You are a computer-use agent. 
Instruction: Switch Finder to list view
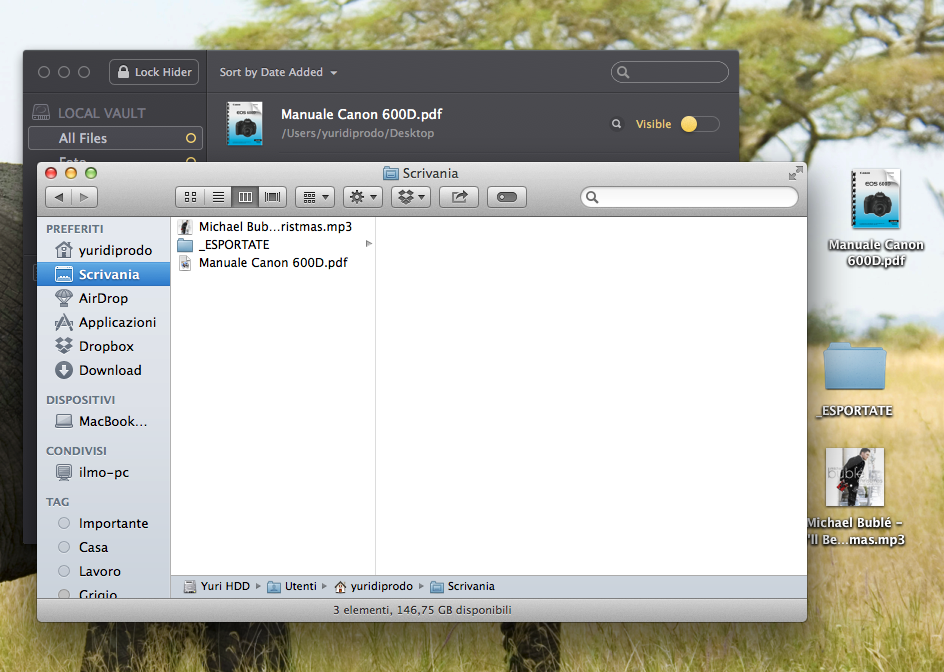pyautogui.click(x=218, y=197)
